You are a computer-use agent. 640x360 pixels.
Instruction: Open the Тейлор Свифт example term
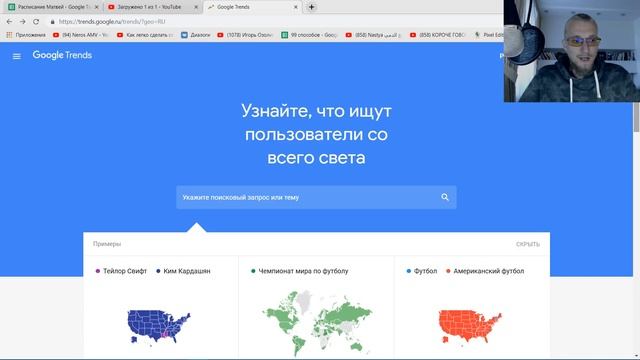pos(125,271)
